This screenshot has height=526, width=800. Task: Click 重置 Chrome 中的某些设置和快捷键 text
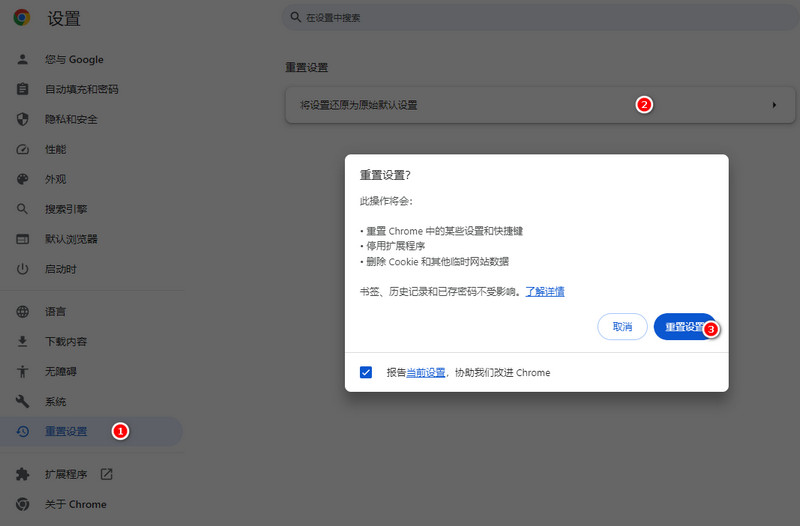pyautogui.click(x=444, y=231)
